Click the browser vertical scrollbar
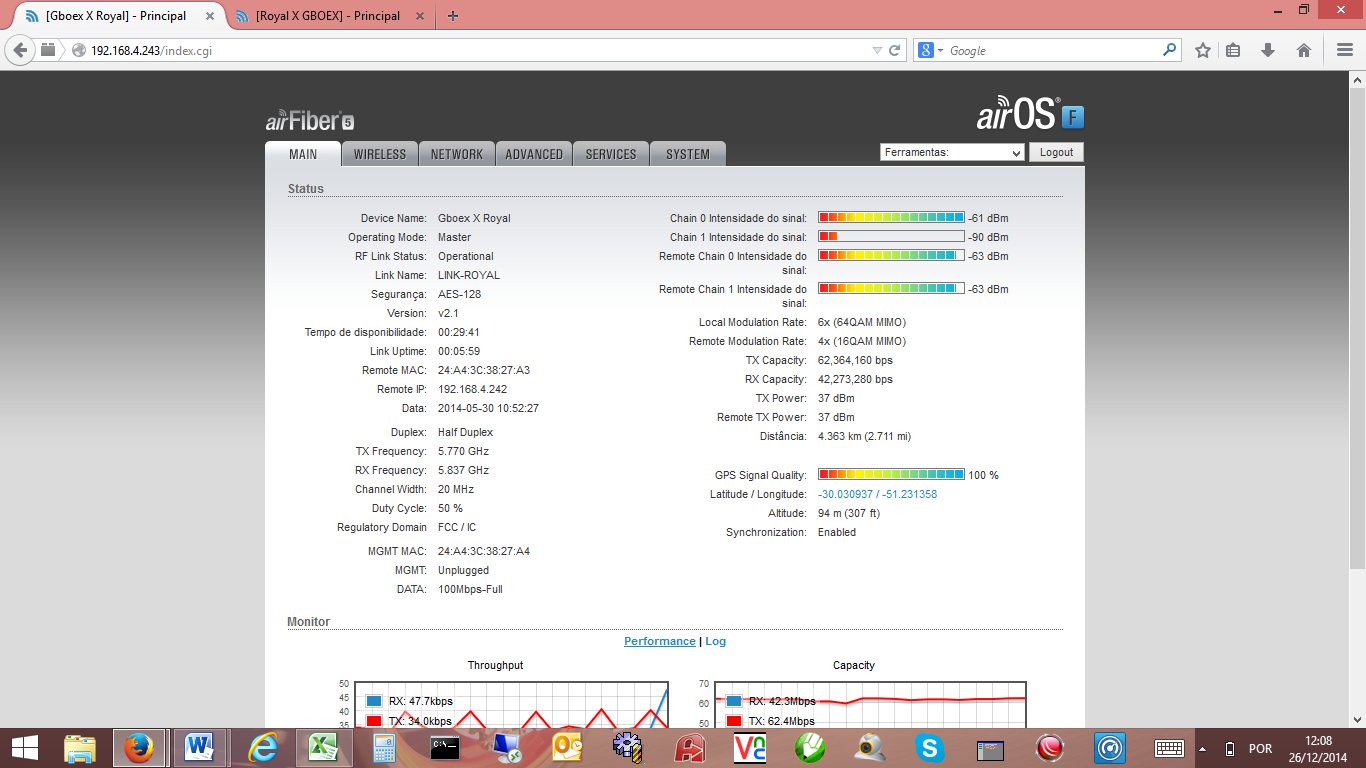The width and height of the screenshot is (1366, 768). 1357,397
